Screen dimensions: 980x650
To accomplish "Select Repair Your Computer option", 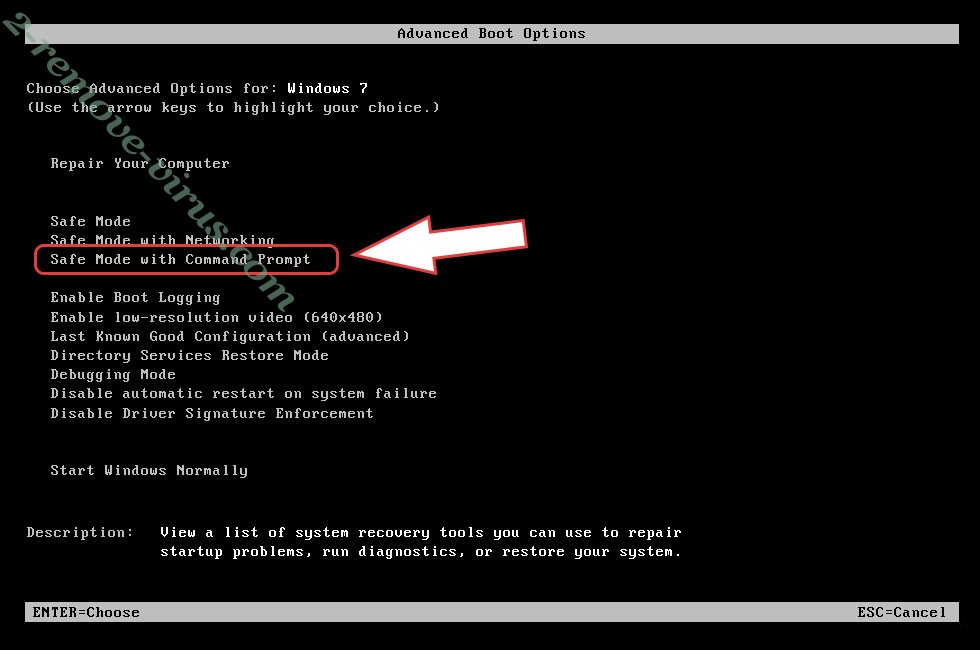I will tap(140, 164).
